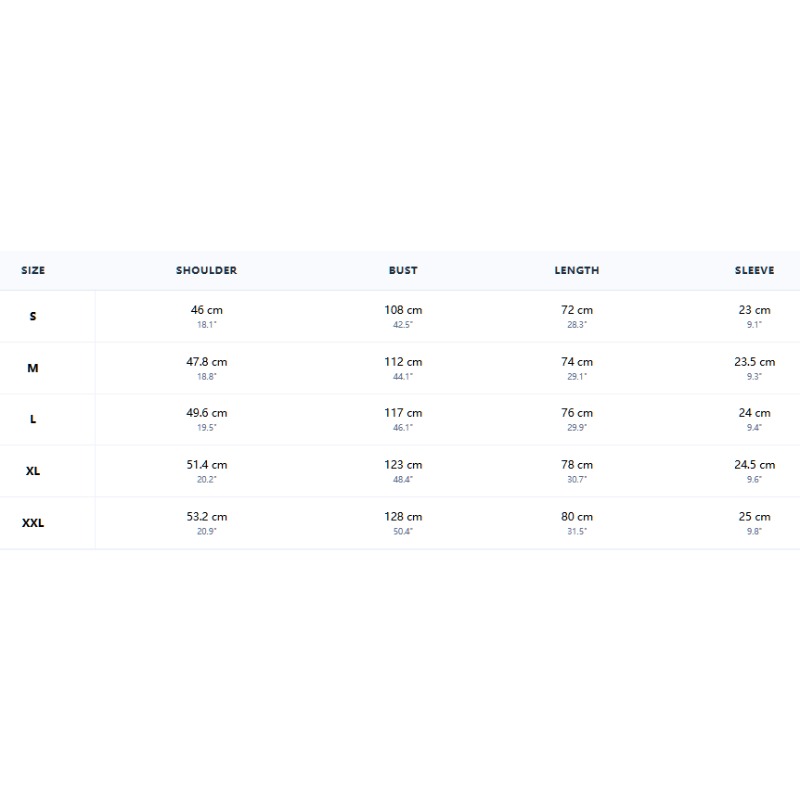Click the 23.5 cm sleeve value

coord(755,362)
